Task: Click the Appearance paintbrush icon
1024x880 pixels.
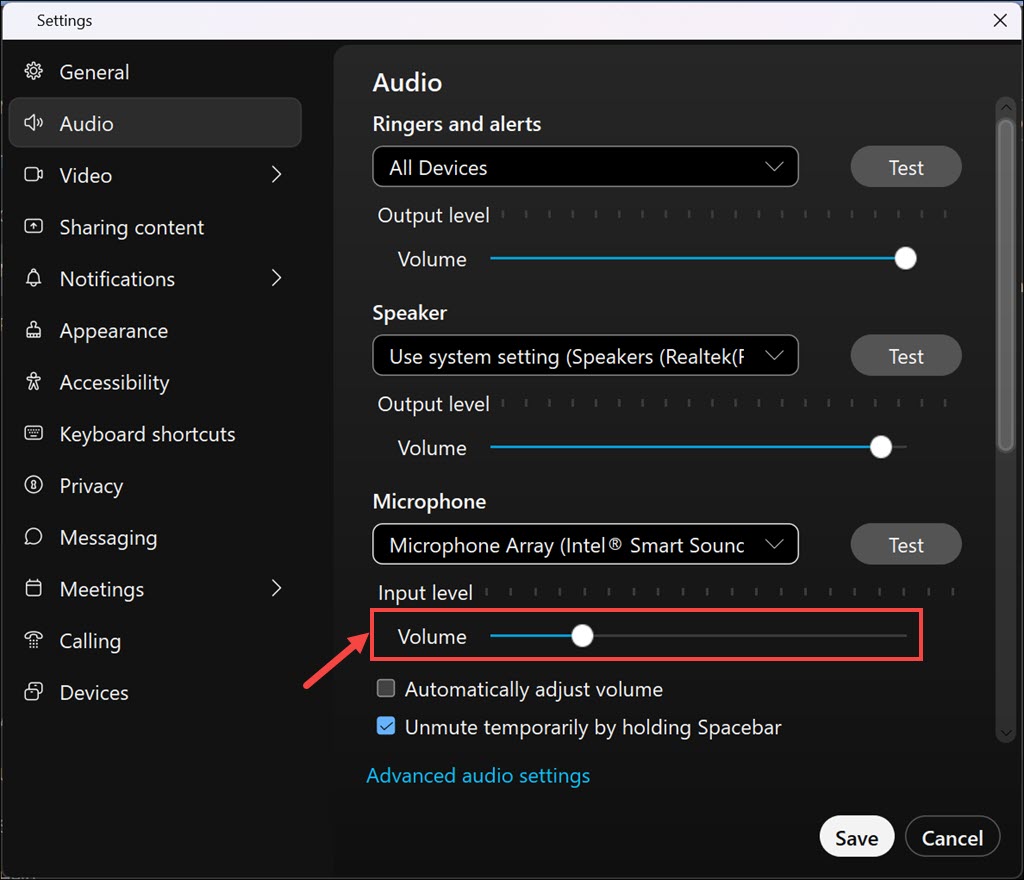Action: point(34,331)
